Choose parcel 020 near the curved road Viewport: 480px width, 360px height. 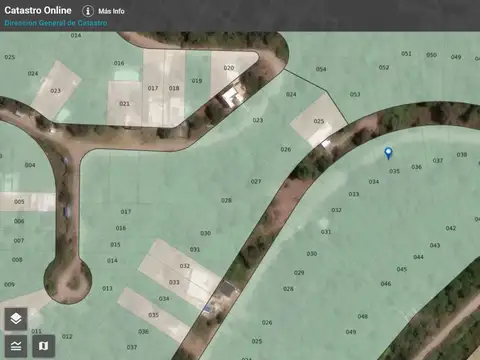pos(229,68)
